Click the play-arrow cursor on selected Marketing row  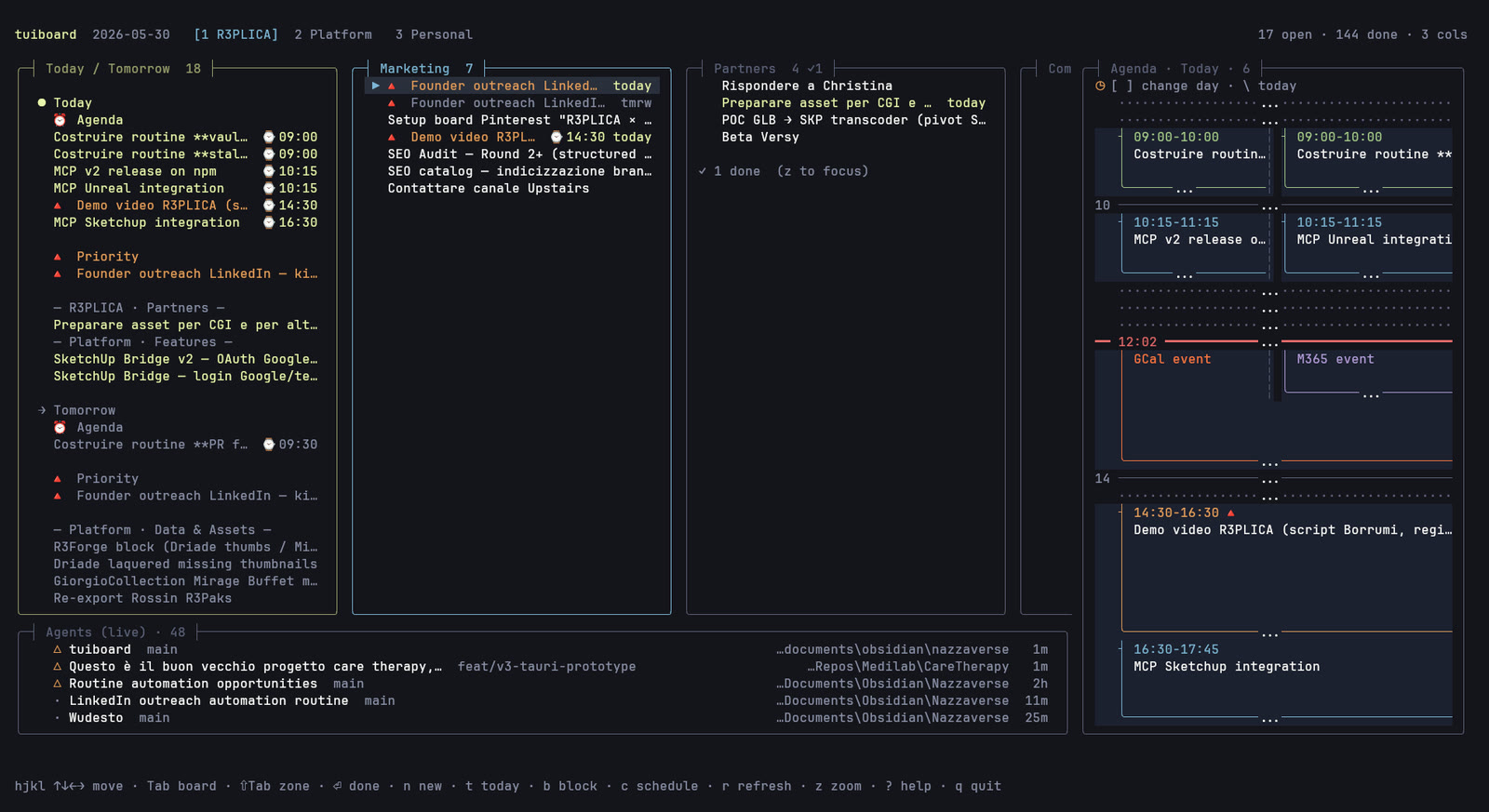(x=376, y=86)
